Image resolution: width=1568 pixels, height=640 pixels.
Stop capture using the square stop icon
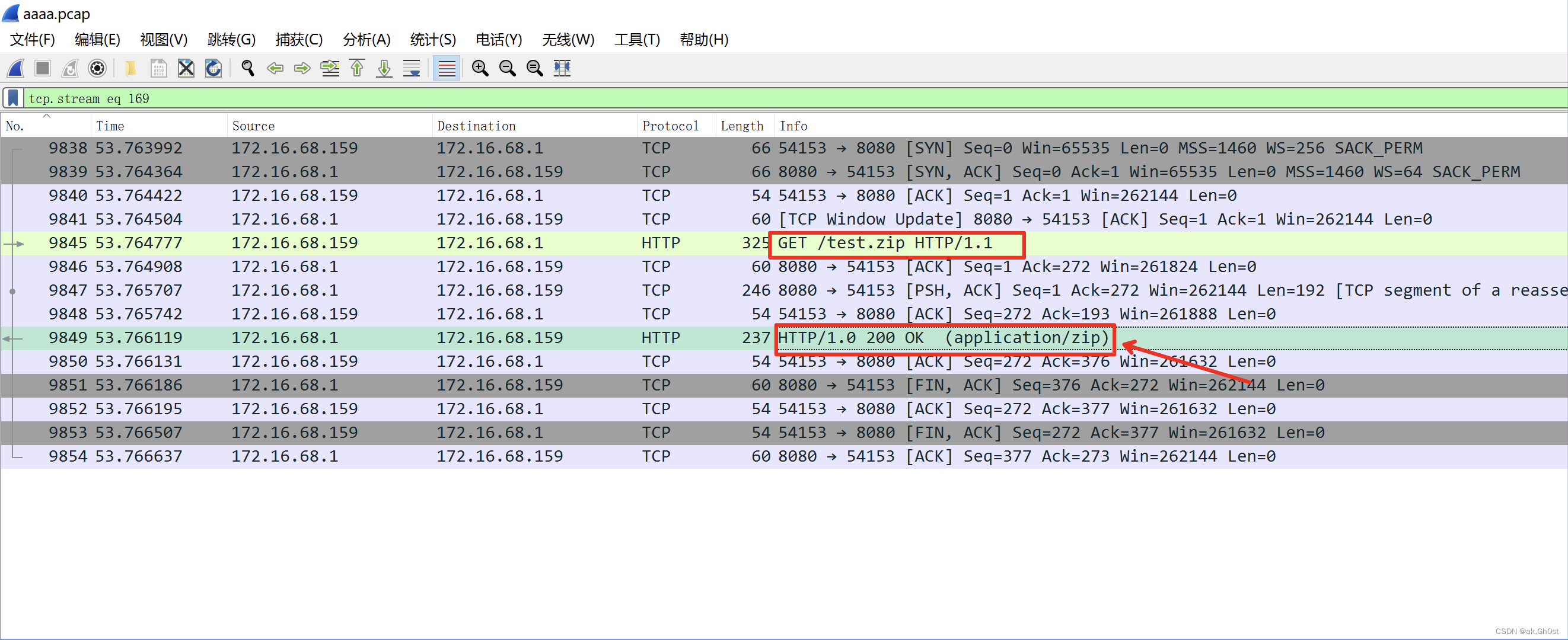coord(43,68)
